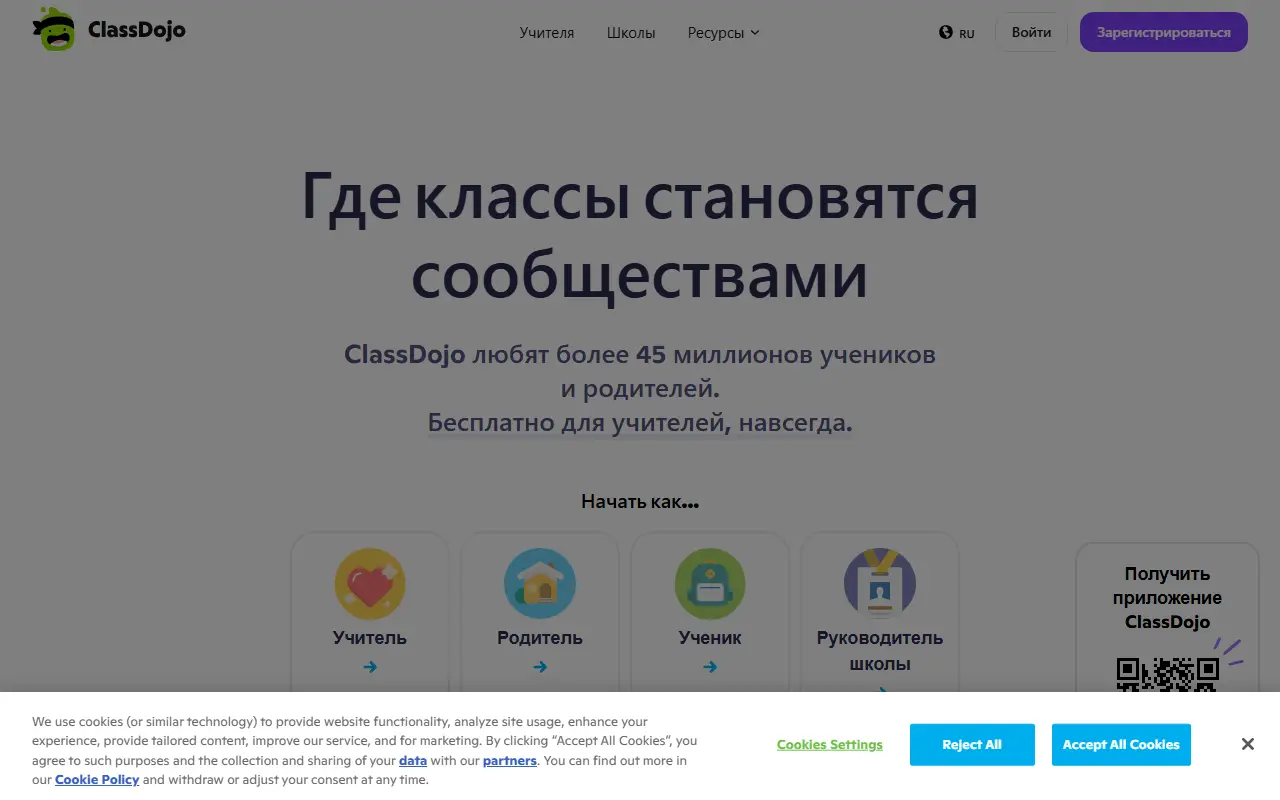This screenshot has width=1280, height=800.
Task: Click the Reject All button
Action: tap(972, 745)
